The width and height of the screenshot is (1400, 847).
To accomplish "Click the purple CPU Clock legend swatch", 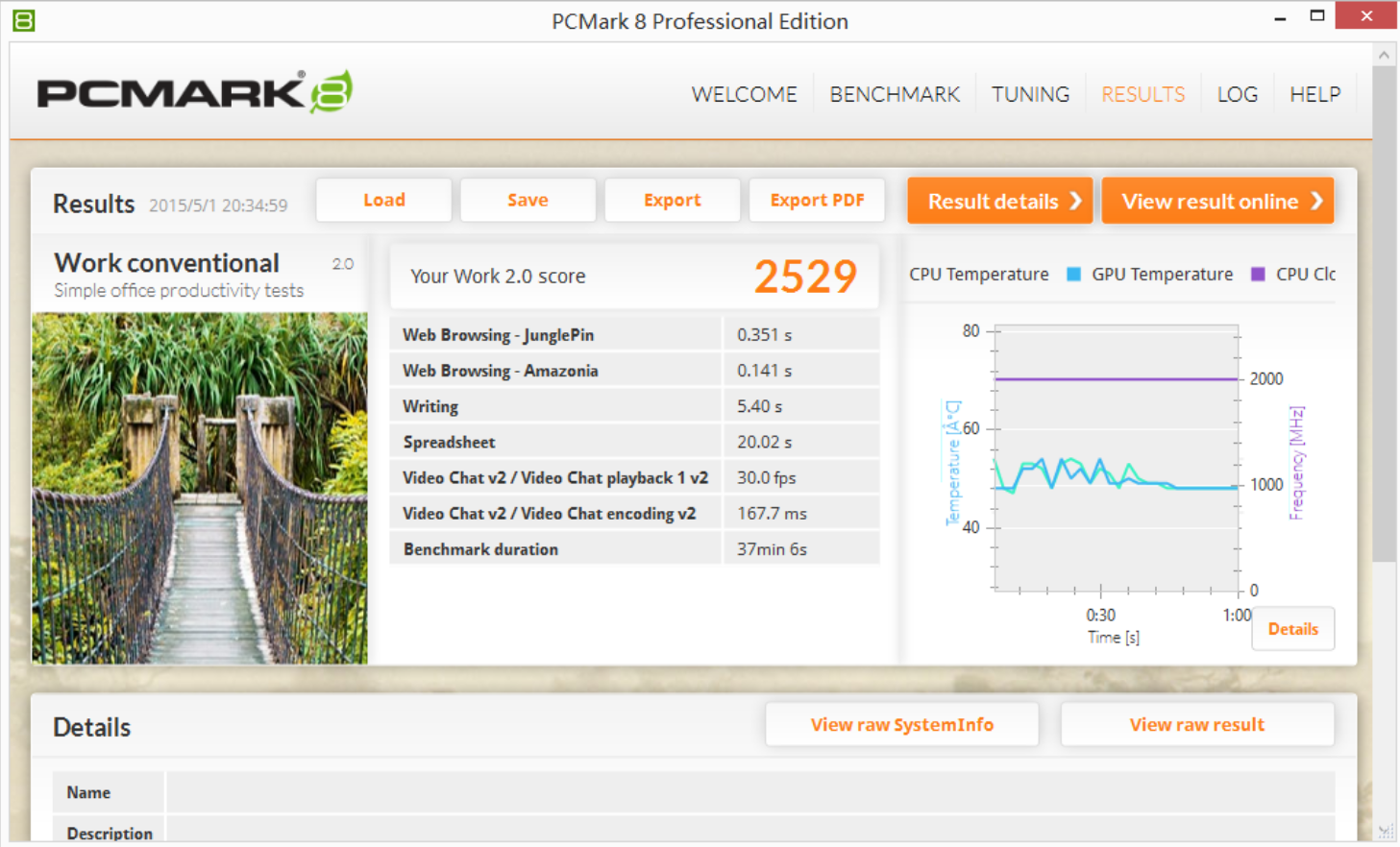I will point(1258,275).
